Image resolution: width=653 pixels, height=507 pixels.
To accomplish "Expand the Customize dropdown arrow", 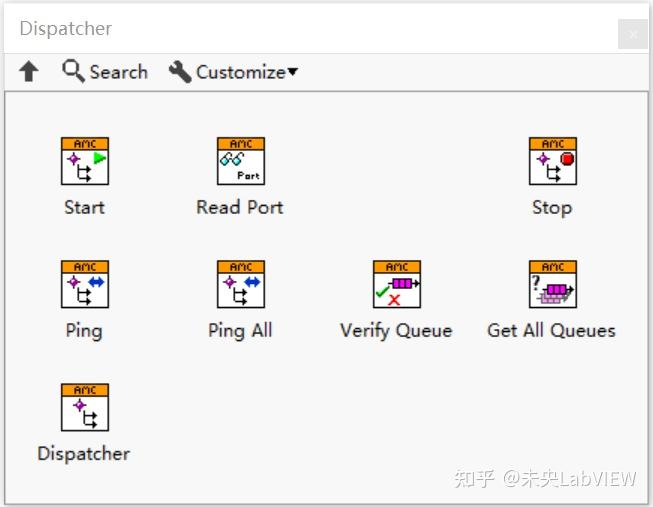I will point(293,72).
